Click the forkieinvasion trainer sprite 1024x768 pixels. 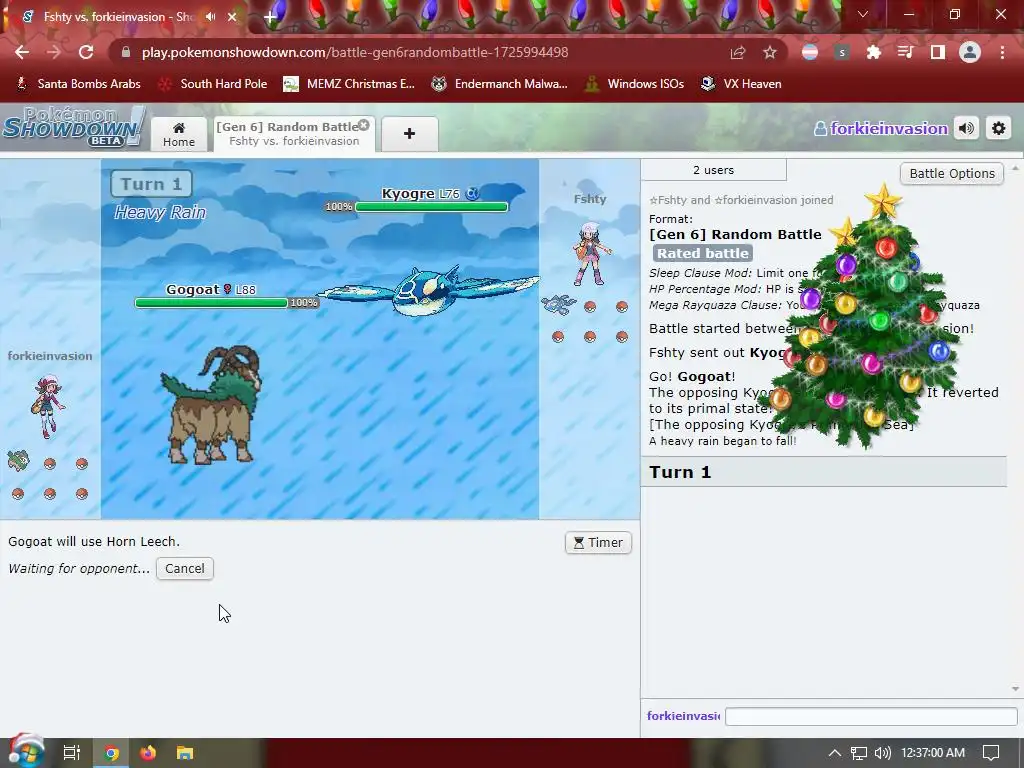click(x=48, y=406)
